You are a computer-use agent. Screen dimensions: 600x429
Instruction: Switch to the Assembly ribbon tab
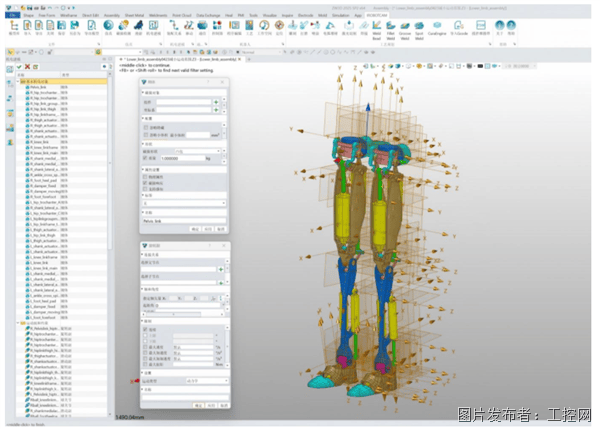point(112,15)
